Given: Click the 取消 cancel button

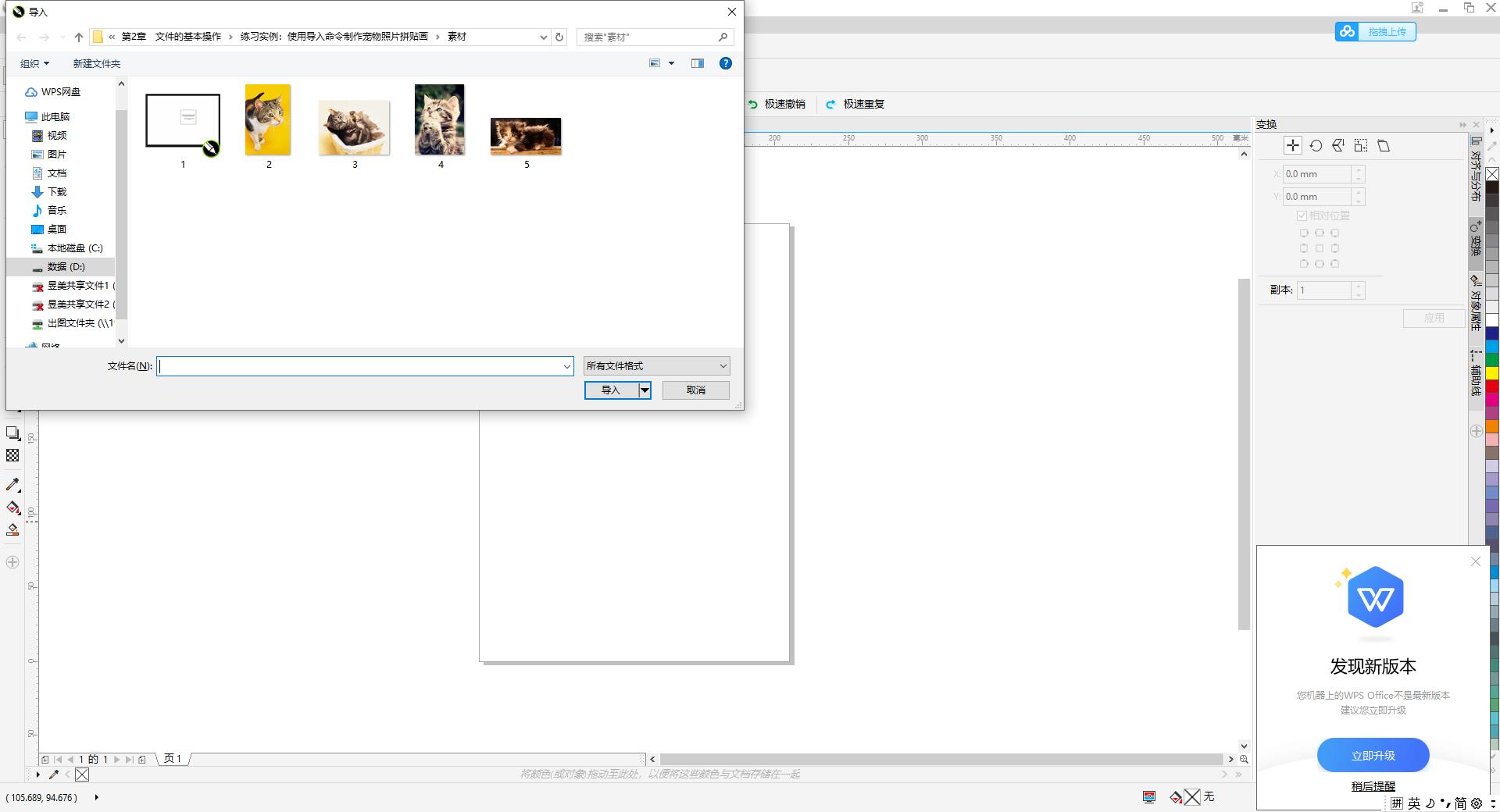Looking at the screenshot, I should pyautogui.click(x=696, y=390).
